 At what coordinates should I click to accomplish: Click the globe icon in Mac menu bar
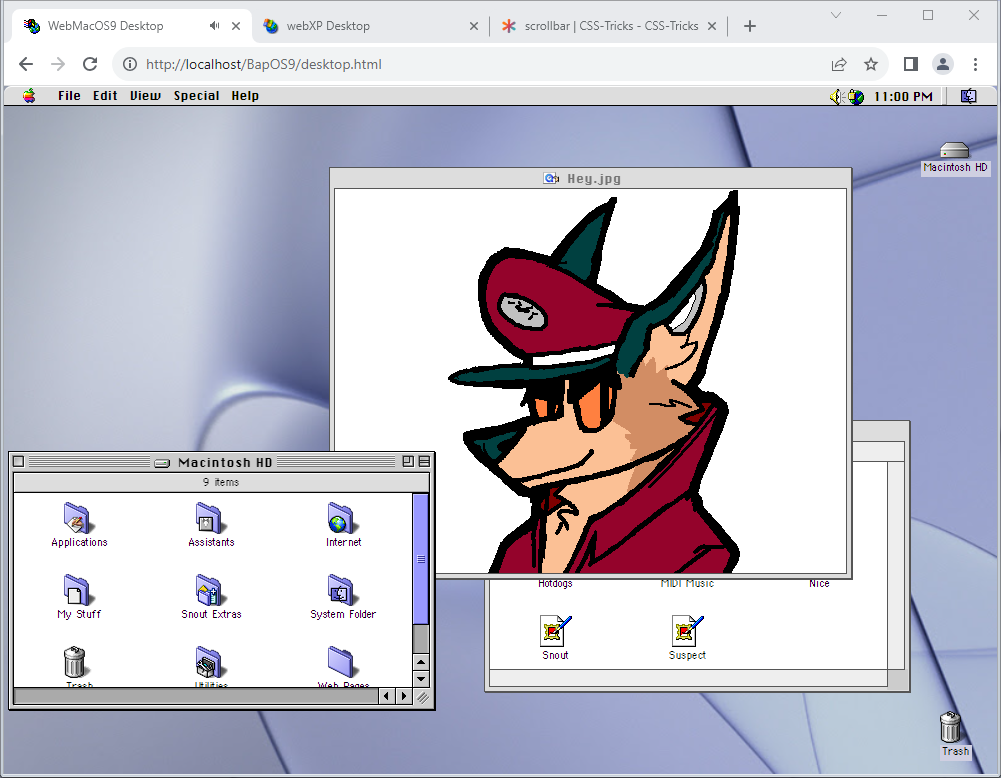[x=856, y=96]
